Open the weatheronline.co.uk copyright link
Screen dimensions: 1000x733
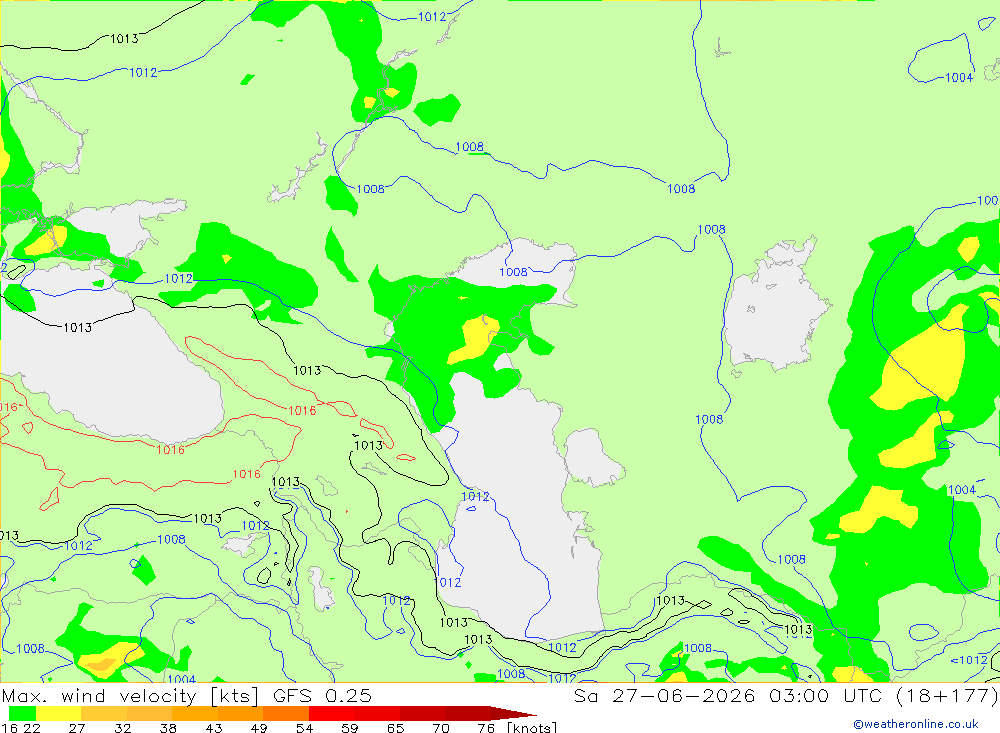[916, 724]
